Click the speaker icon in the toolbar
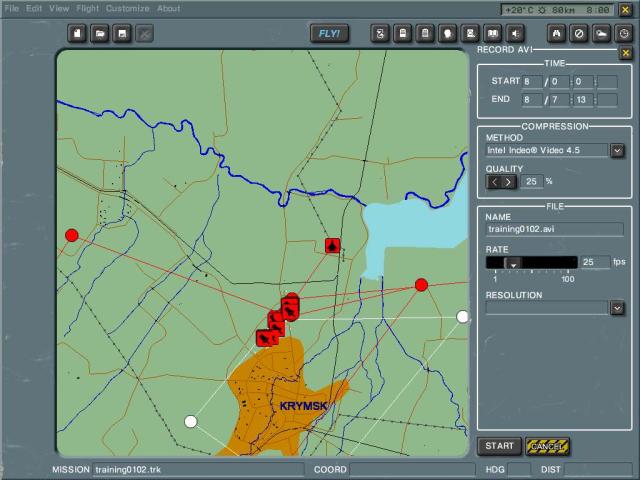This screenshot has height=480, width=640. coord(515,34)
